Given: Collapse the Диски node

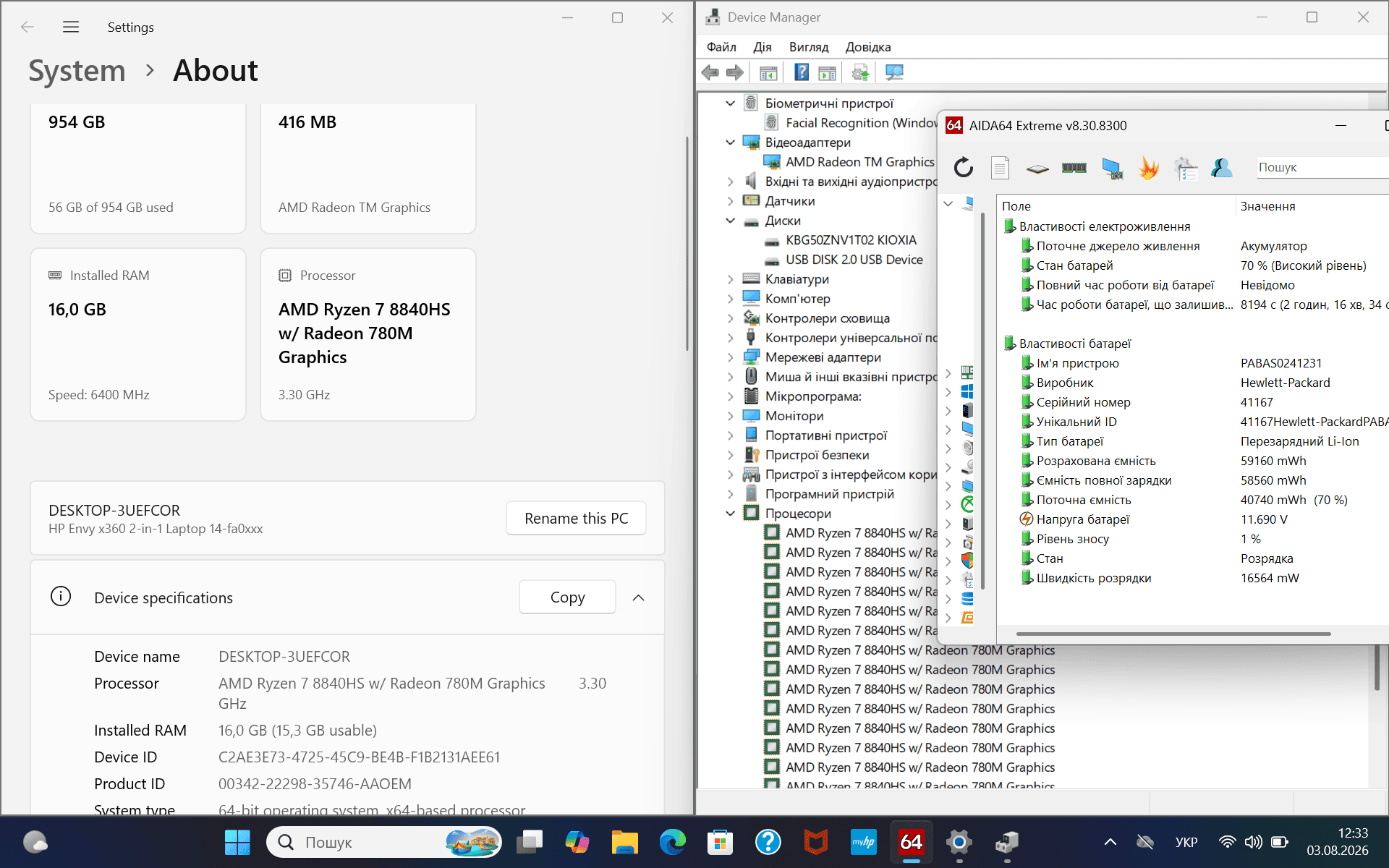Looking at the screenshot, I should point(731,221).
